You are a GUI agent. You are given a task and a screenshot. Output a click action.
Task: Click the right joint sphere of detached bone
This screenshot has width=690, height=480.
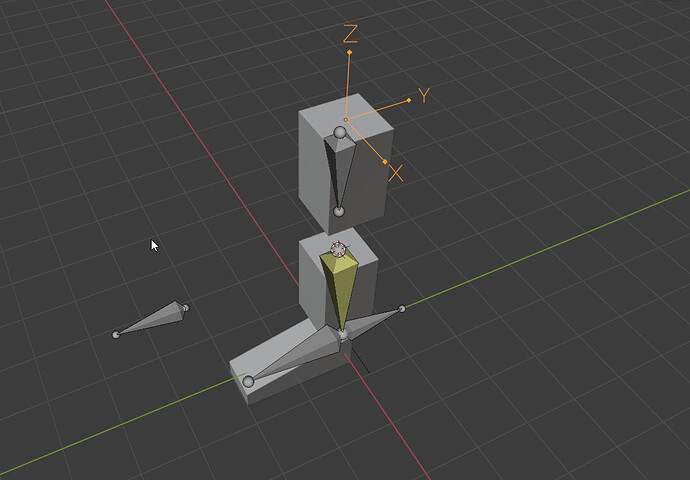click(x=186, y=308)
